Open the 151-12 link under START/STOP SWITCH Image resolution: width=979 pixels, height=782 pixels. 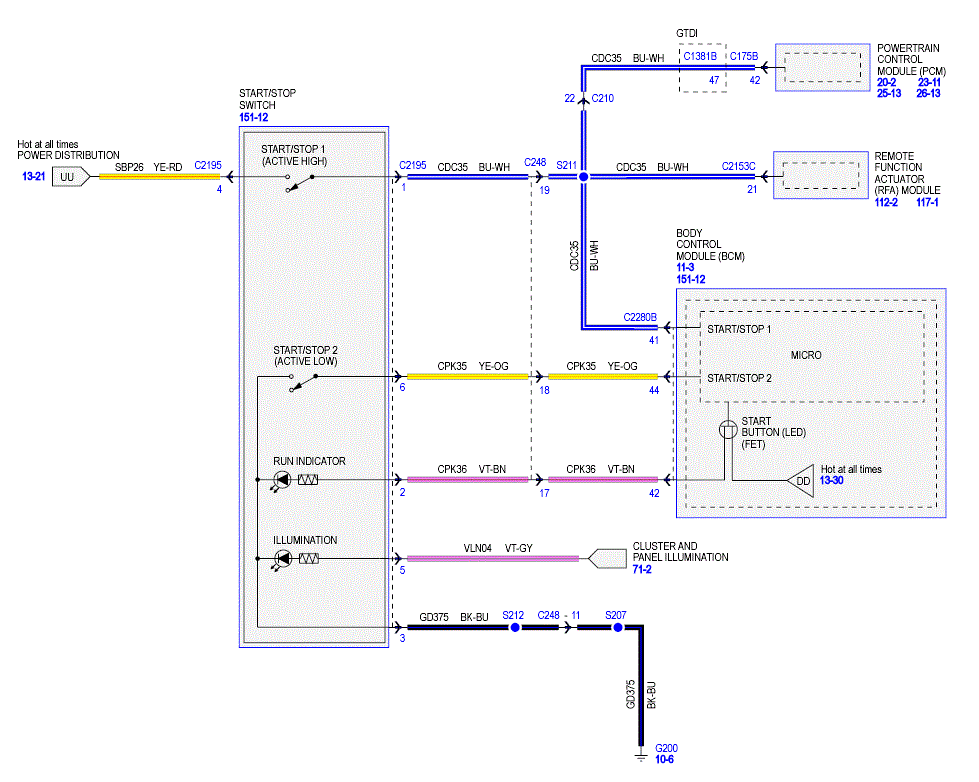point(253,117)
